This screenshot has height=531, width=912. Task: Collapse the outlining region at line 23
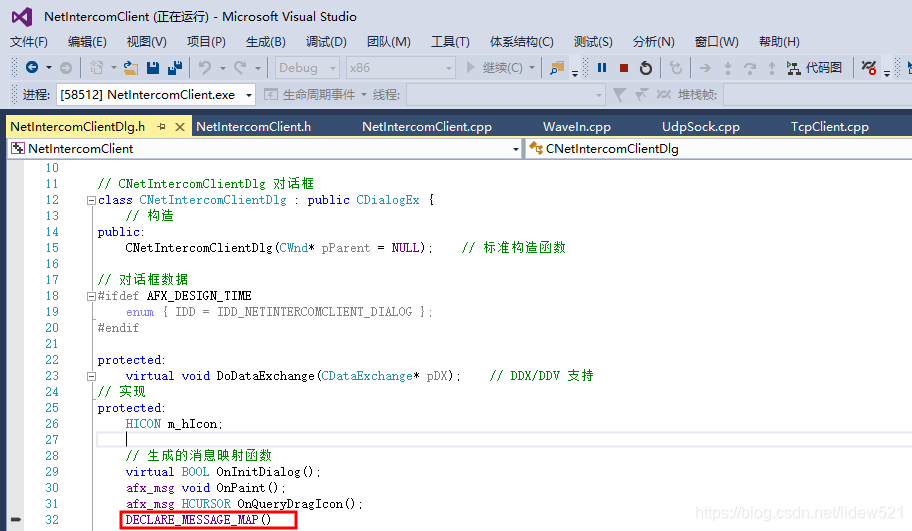click(x=91, y=376)
